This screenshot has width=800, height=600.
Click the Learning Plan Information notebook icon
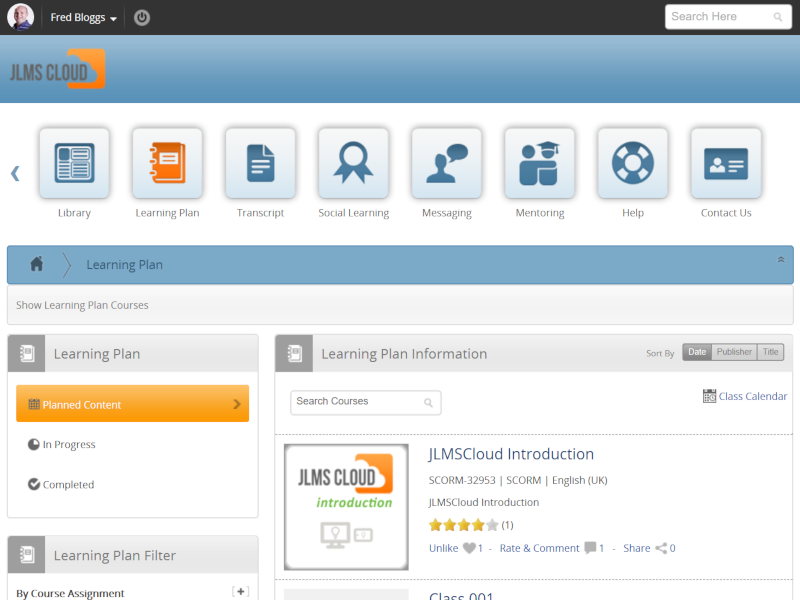(x=294, y=354)
